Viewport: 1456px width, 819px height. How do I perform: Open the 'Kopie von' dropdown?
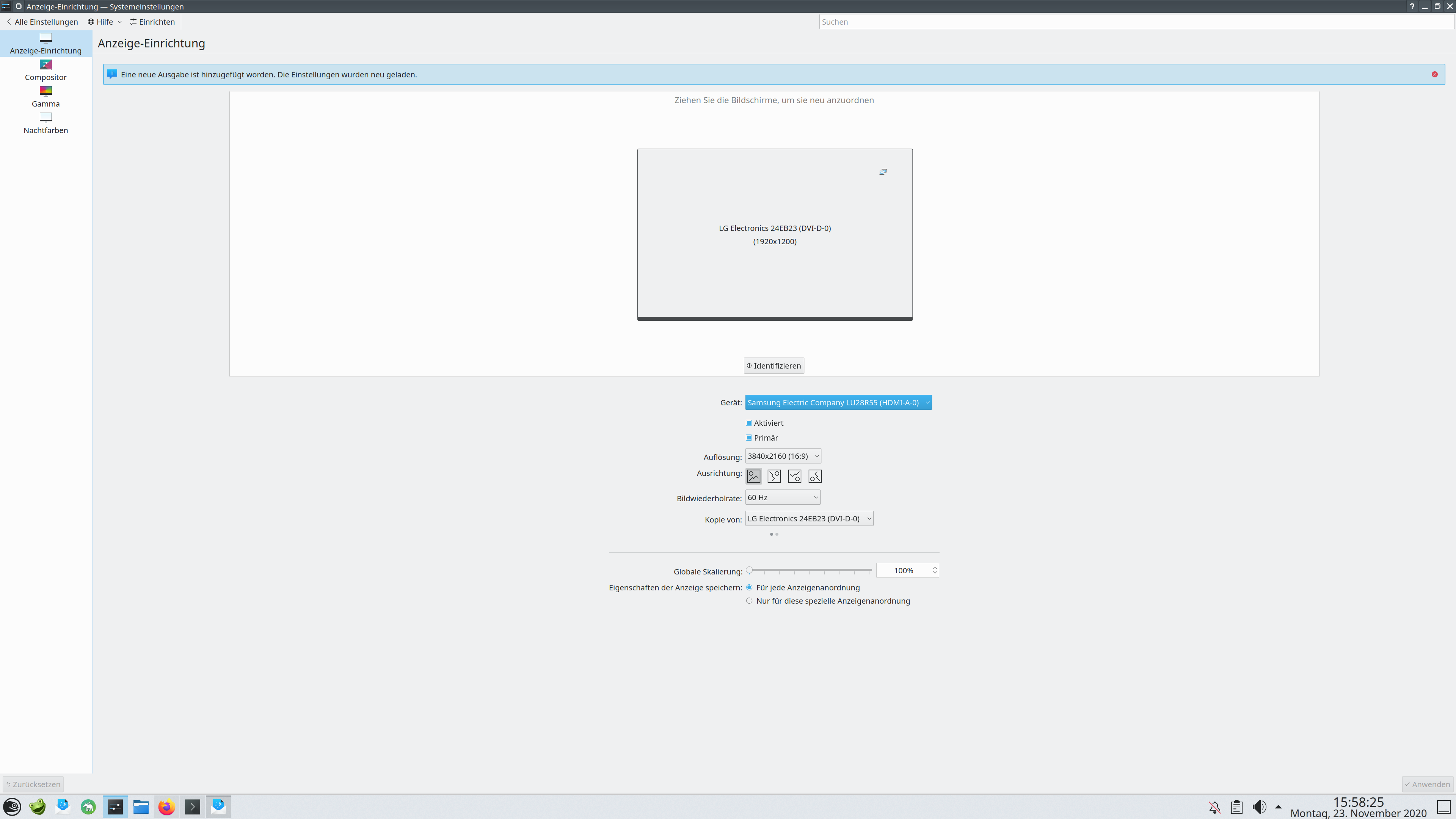pyautogui.click(x=809, y=519)
